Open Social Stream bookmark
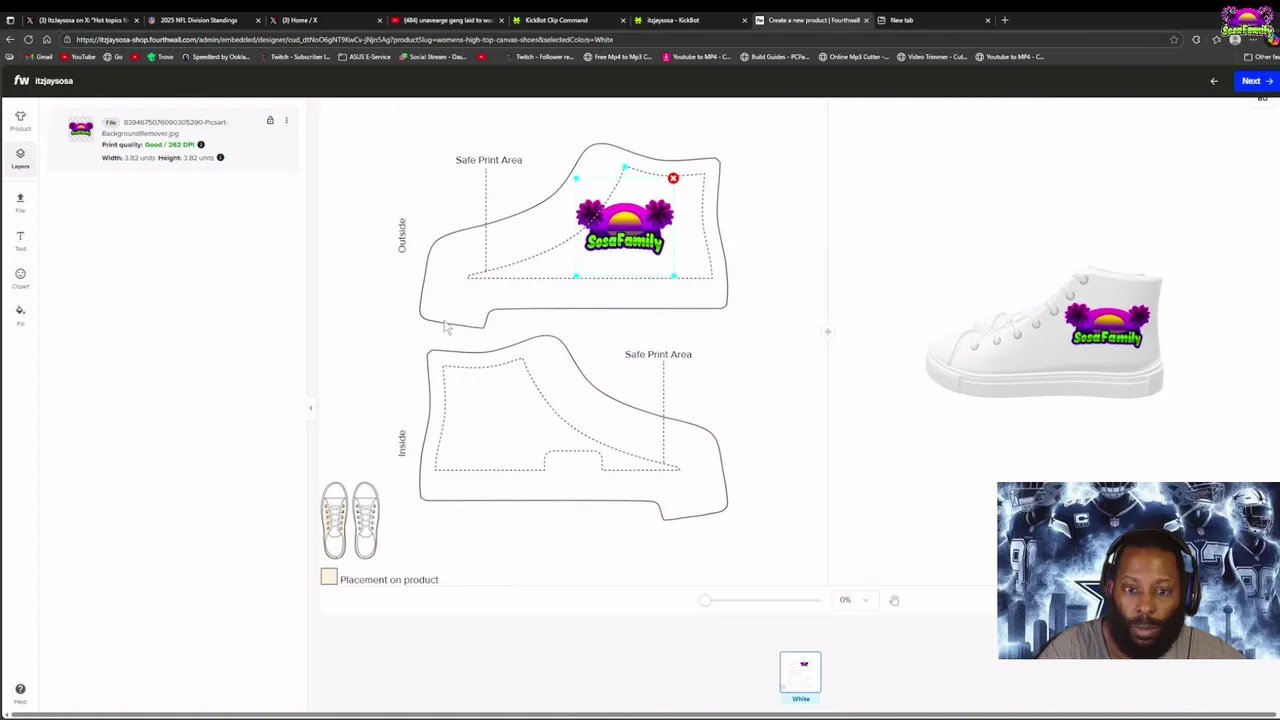 pos(434,57)
